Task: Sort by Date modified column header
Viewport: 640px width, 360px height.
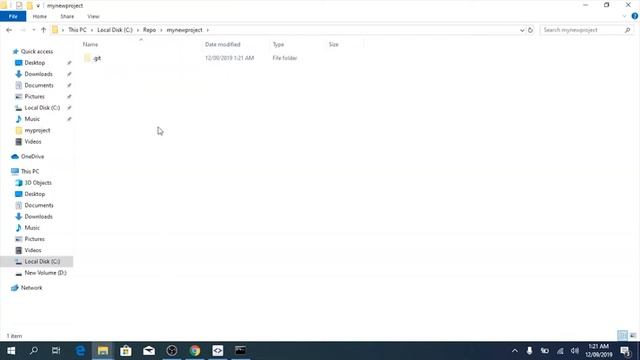Action: click(x=222, y=44)
